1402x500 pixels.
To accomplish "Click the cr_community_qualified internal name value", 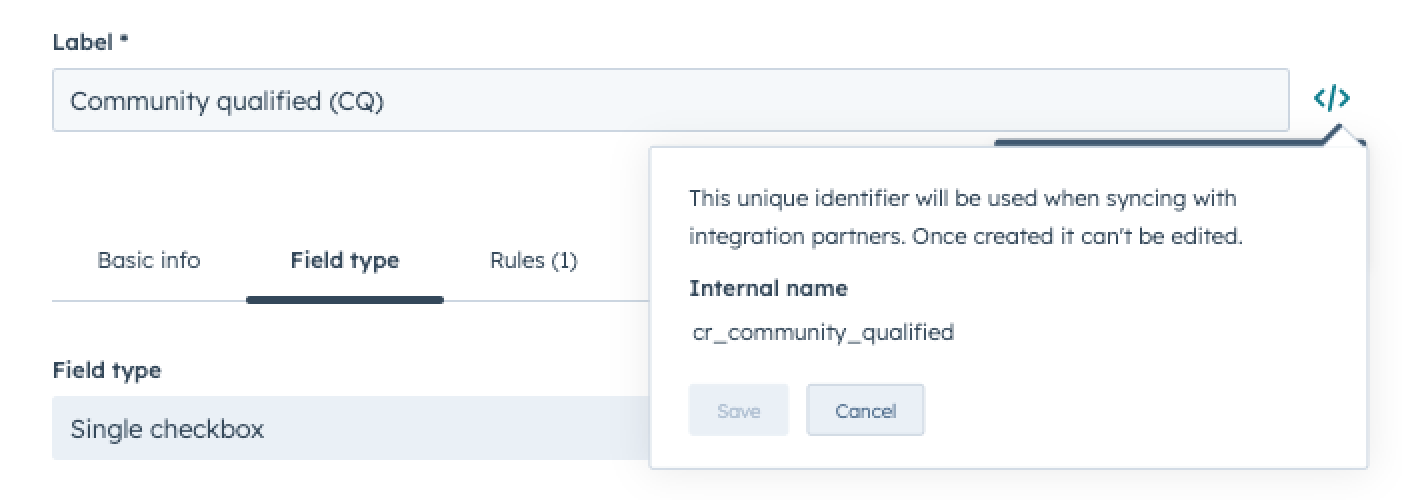I will pyautogui.click(x=823, y=332).
